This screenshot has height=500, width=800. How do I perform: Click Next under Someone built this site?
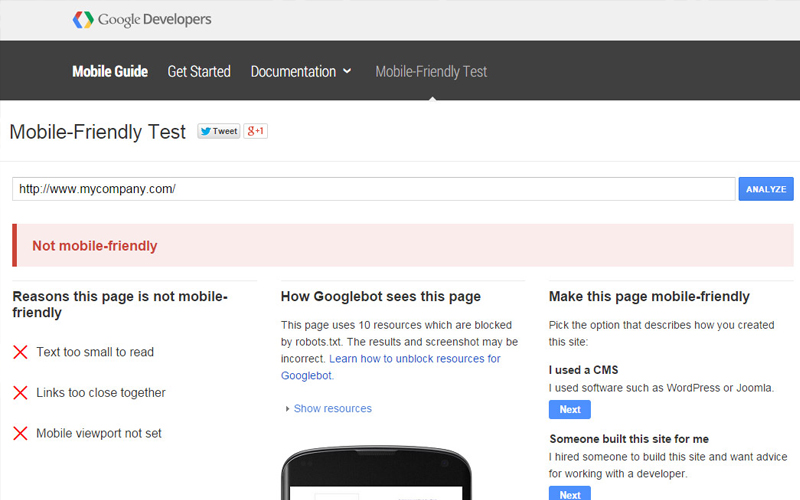569,494
